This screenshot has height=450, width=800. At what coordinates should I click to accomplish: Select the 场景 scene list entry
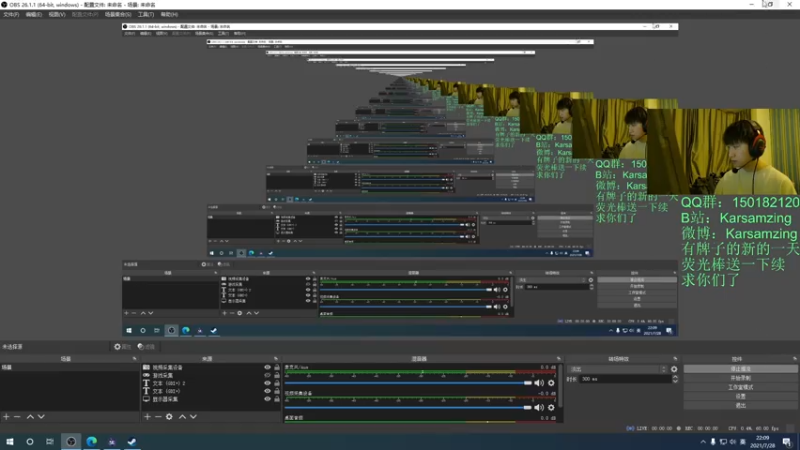[x=69, y=367]
